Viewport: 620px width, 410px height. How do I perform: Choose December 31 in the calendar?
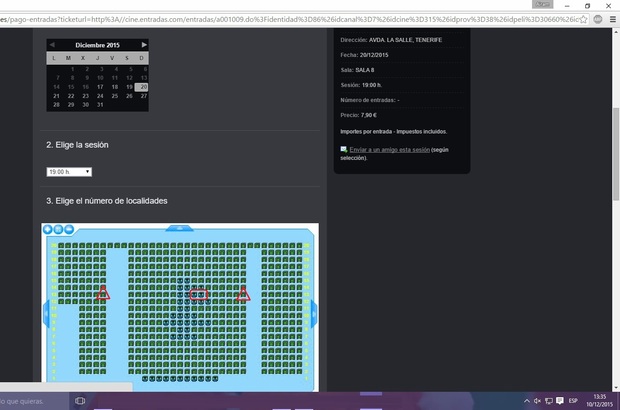[99, 105]
